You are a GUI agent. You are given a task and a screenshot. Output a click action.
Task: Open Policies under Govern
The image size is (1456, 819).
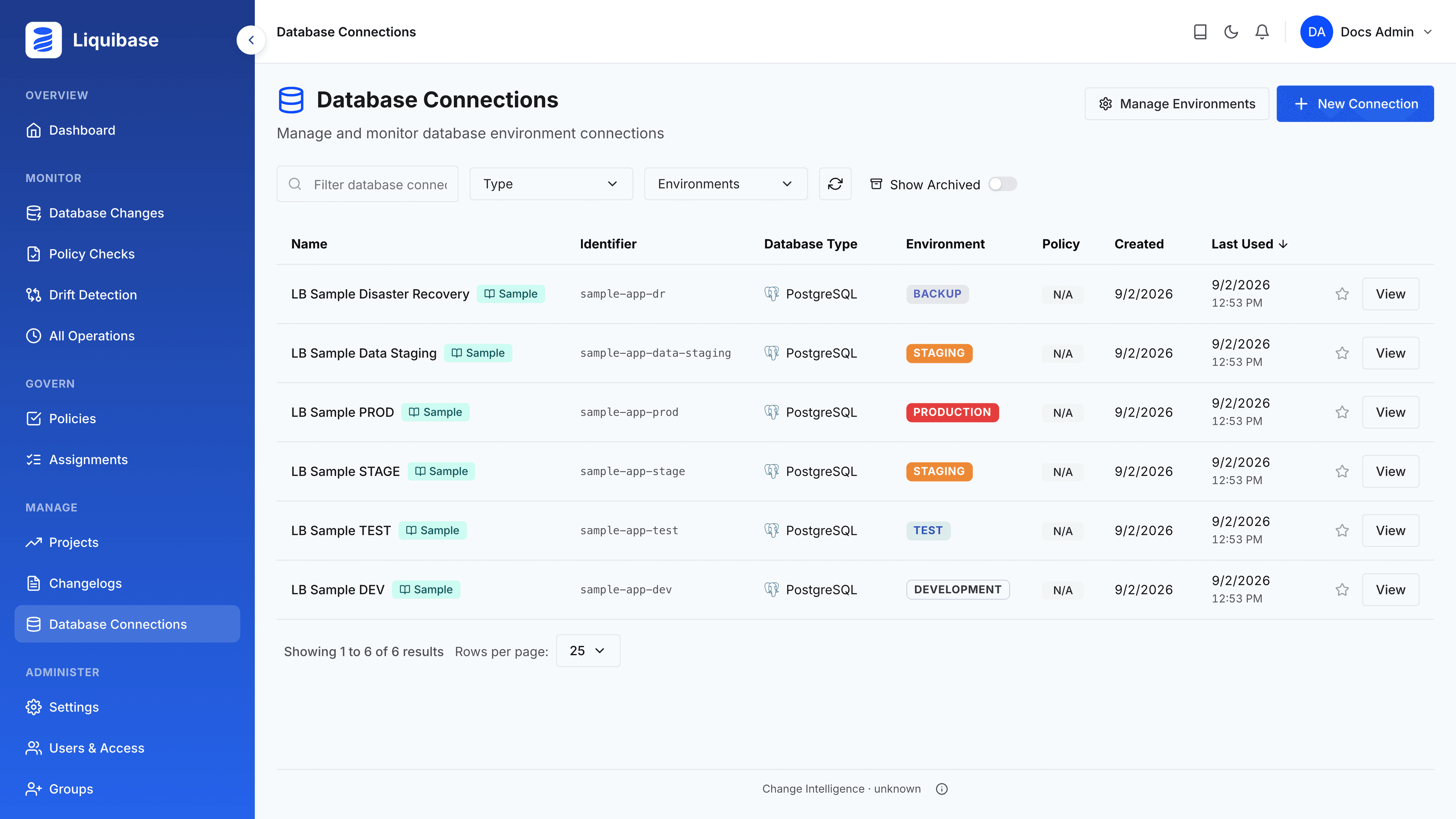pos(127,419)
